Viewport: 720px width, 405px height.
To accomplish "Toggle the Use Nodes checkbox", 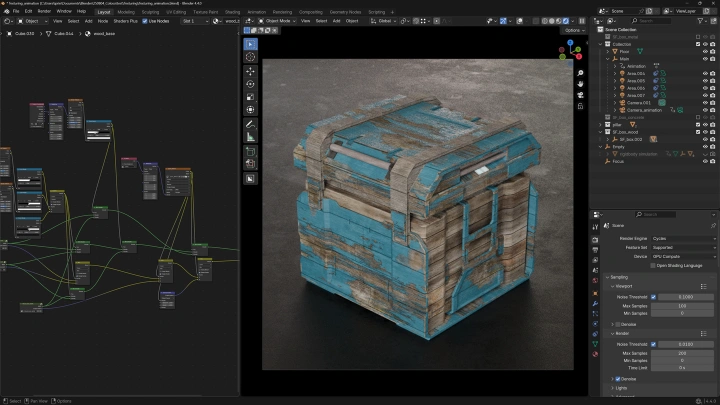I will point(145,20).
